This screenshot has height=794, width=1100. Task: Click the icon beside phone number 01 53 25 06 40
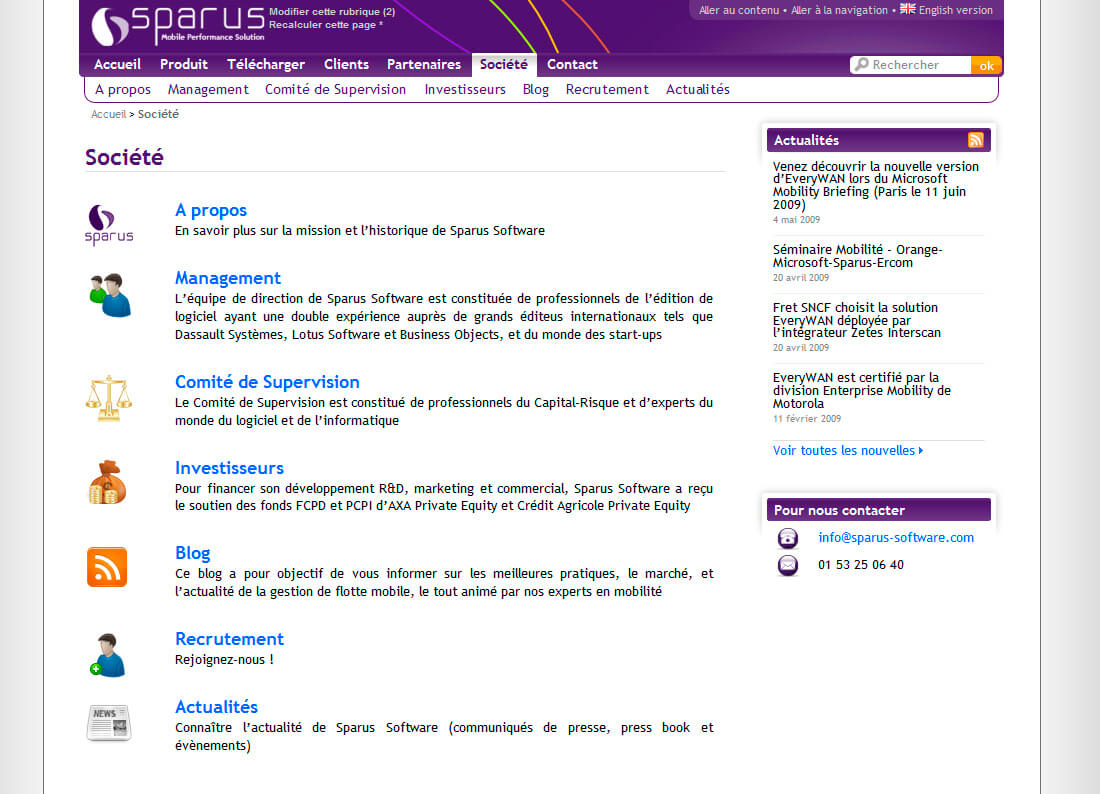[788, 565]
